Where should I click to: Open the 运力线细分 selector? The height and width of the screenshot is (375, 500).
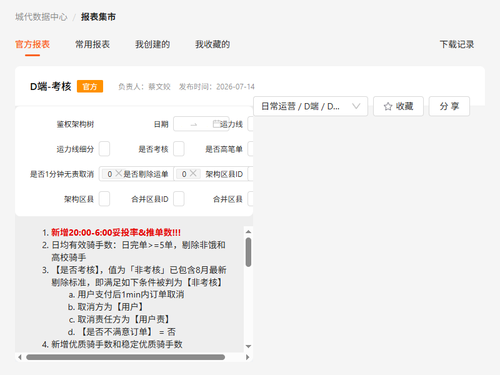tap(104, 149)
